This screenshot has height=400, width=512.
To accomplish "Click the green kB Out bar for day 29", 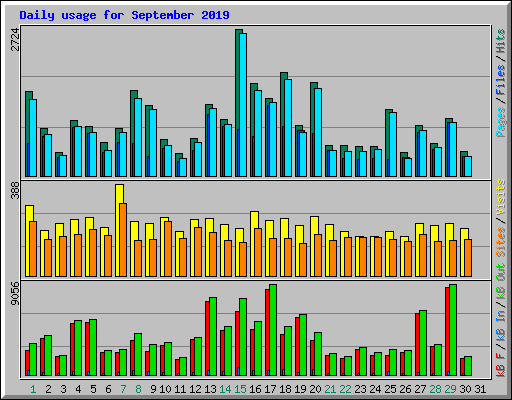I will click(x=453, y=330).
